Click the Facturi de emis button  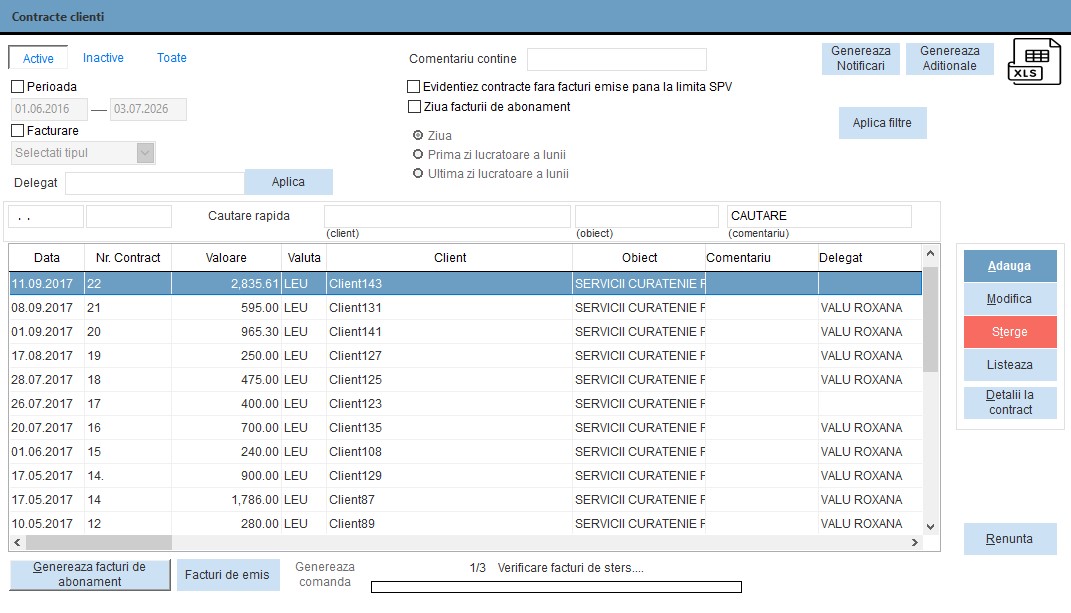pos(227,575)
